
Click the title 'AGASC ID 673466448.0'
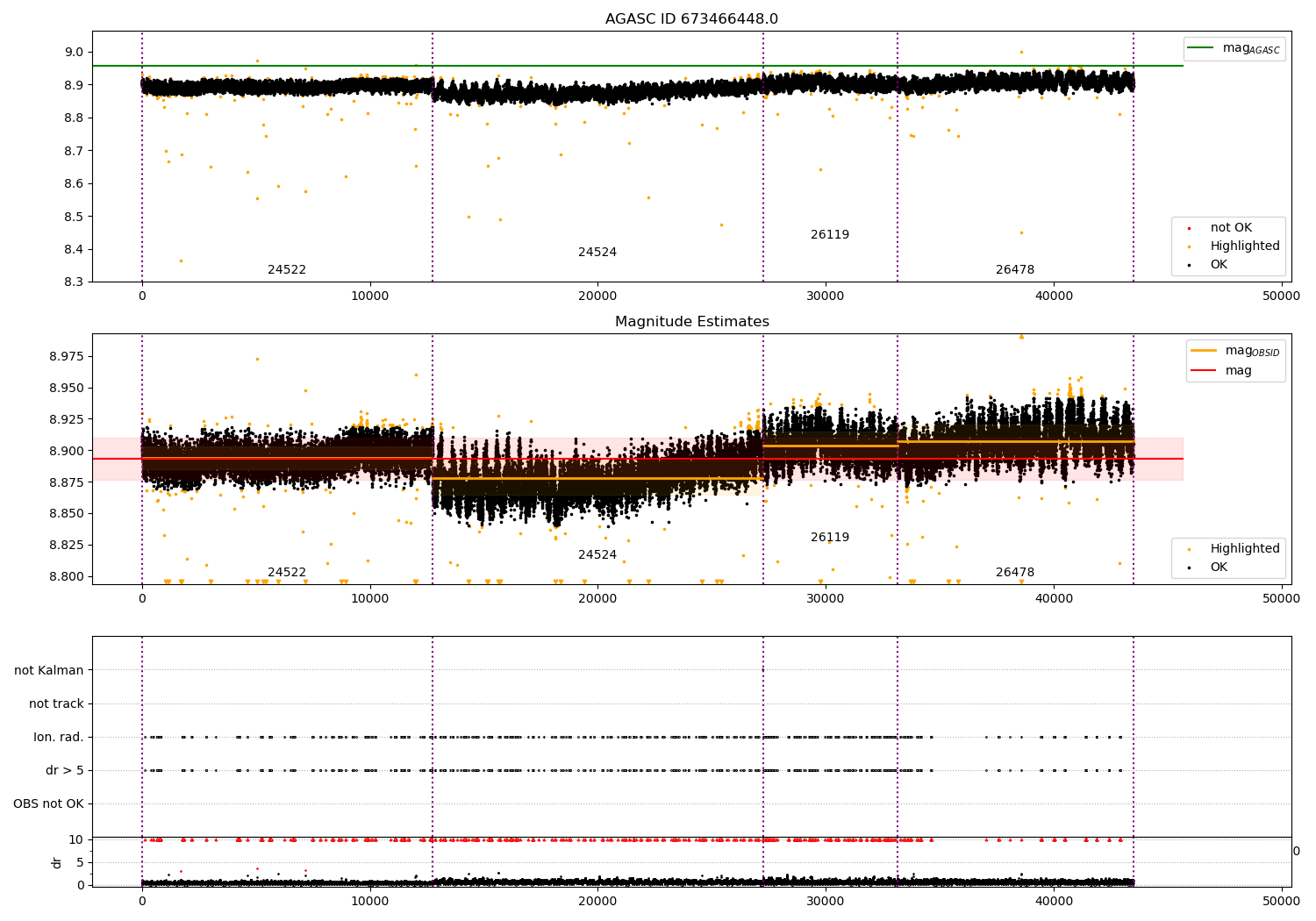point(691,19)
